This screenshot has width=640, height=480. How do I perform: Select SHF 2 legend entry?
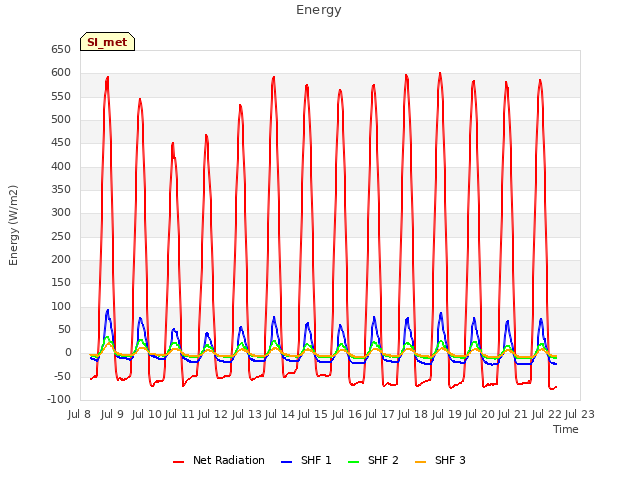tap(373, 460)
